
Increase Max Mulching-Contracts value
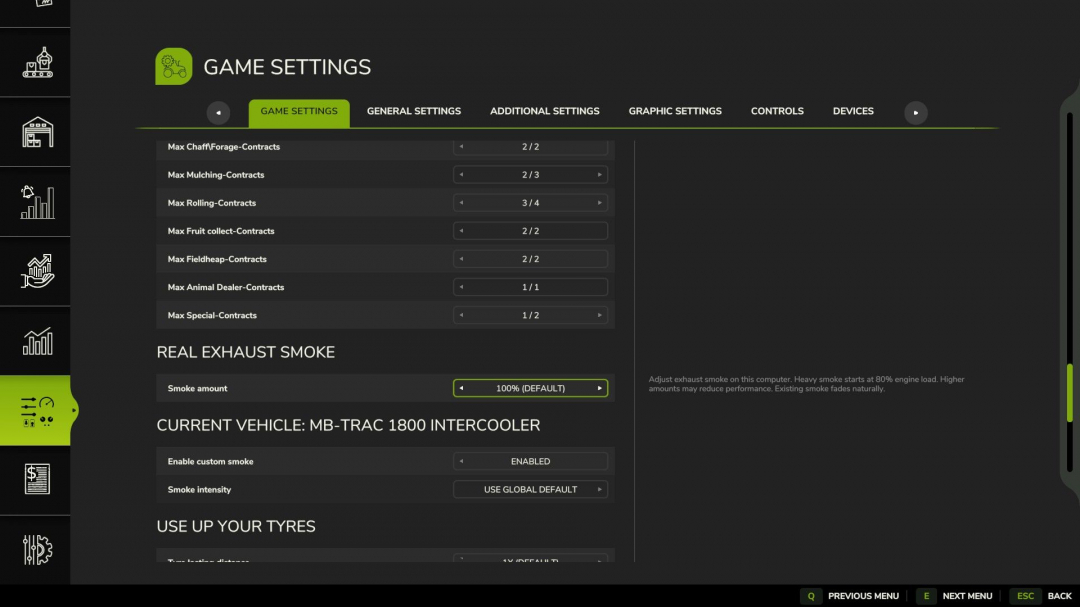coord(599,175)
